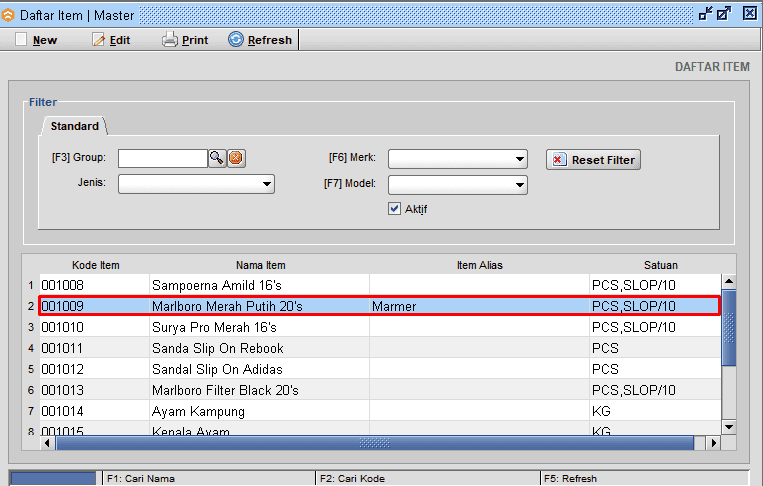This screenshot has width=763, height=486.
Task: Click the application logo in title bar
Action: pyautogui.click(x=8, y=16)
